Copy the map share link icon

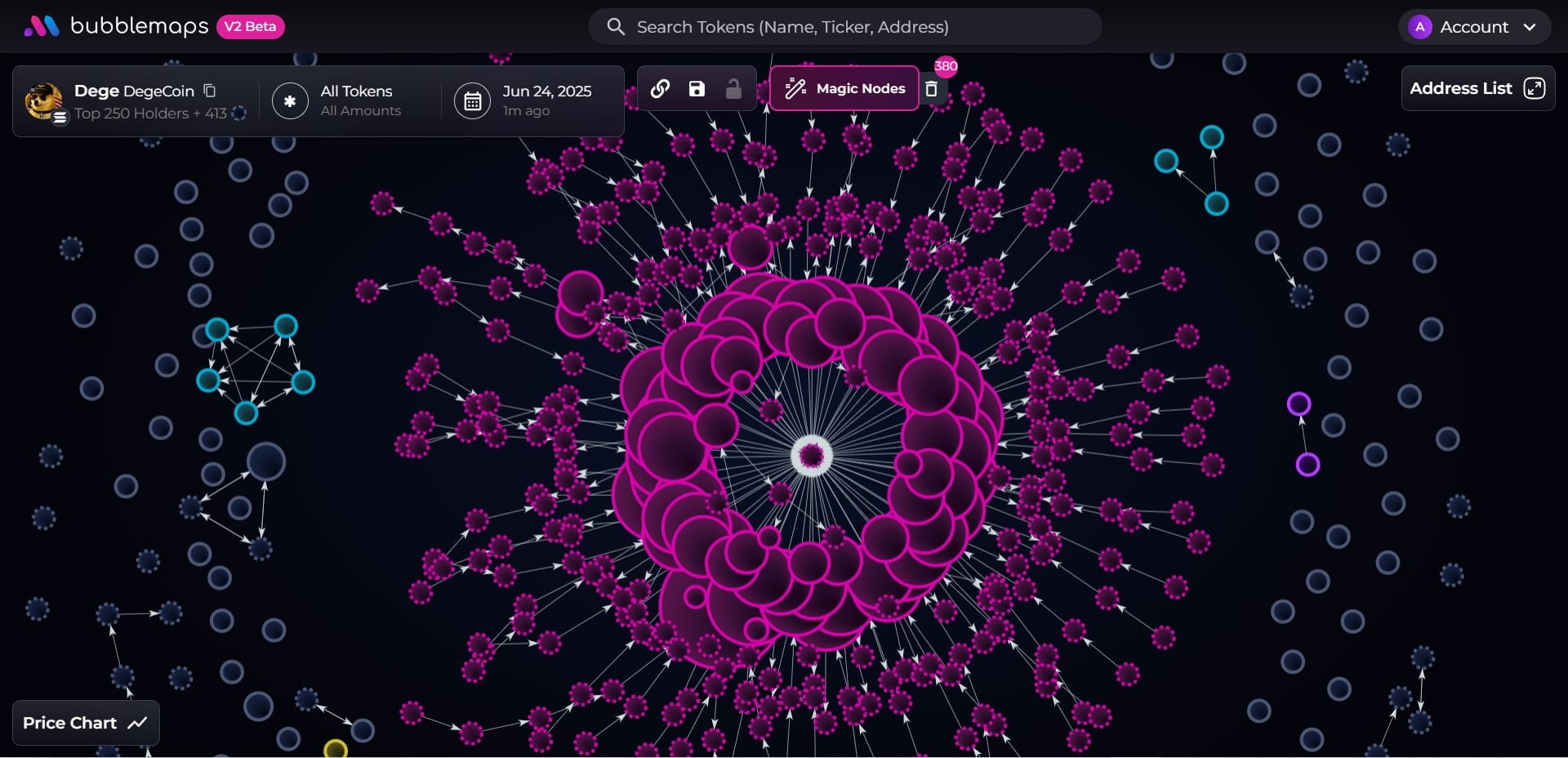[x=660, y=88]
